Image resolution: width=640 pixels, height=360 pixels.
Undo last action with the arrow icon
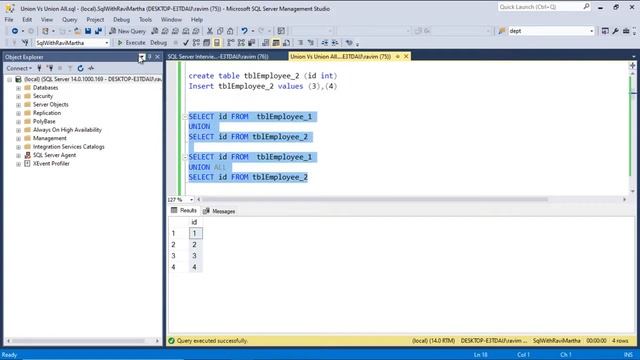click(244, 31)
